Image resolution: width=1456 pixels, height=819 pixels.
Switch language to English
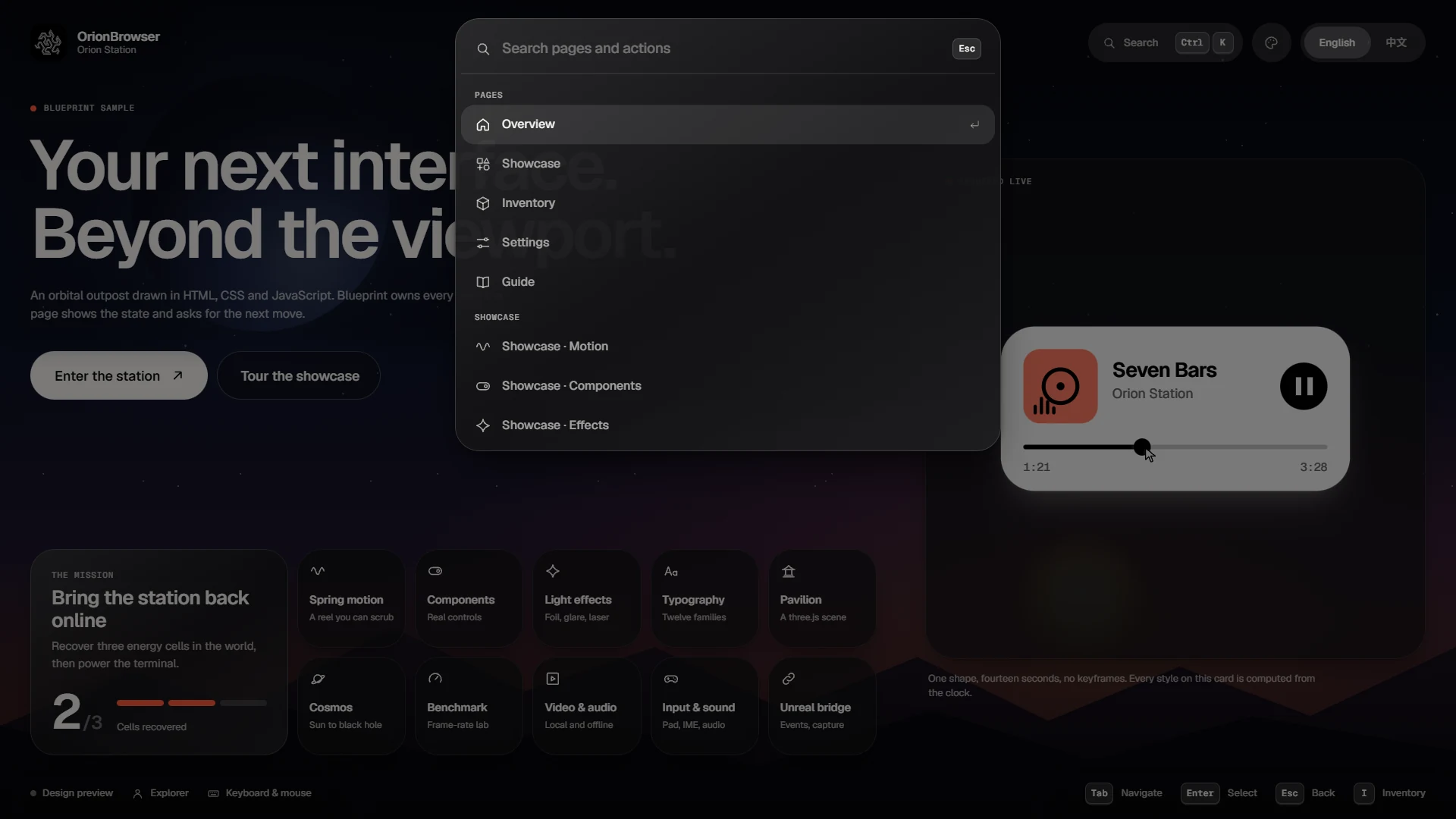tap(1336, 42)
